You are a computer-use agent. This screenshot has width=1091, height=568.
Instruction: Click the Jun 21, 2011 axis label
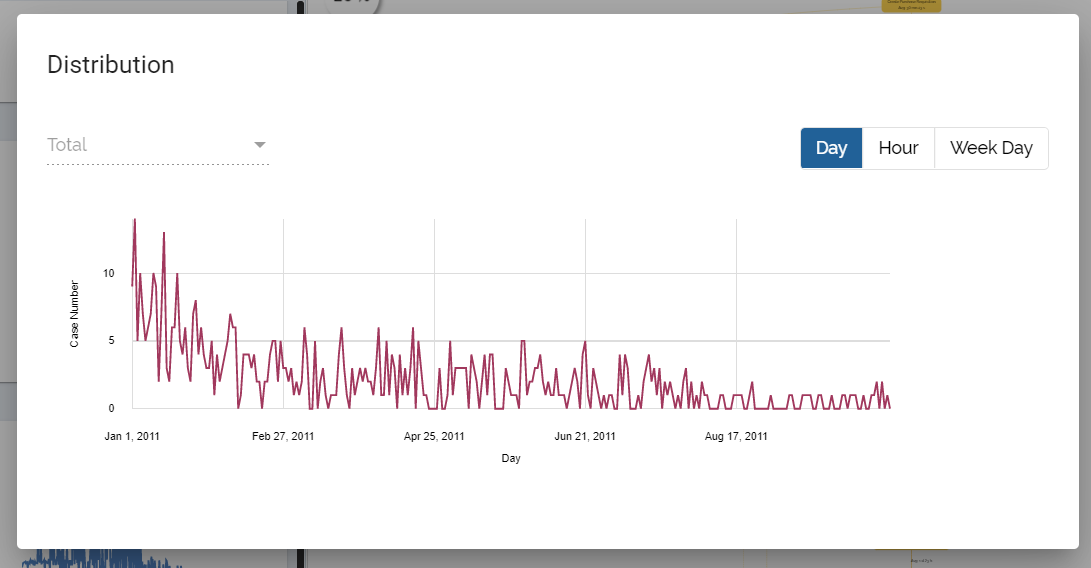pos(585,436)
